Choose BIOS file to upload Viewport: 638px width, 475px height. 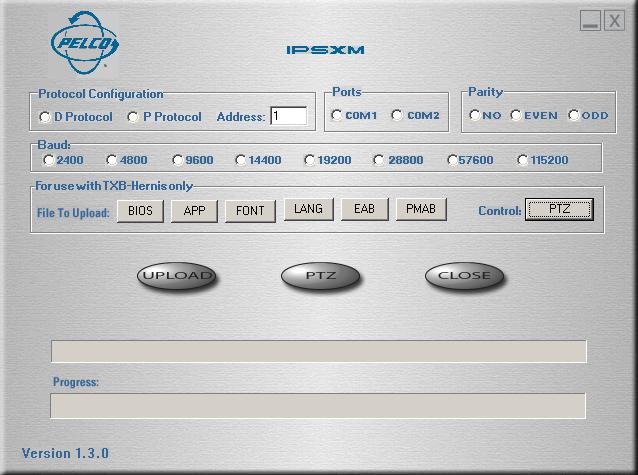coord(140,211)
